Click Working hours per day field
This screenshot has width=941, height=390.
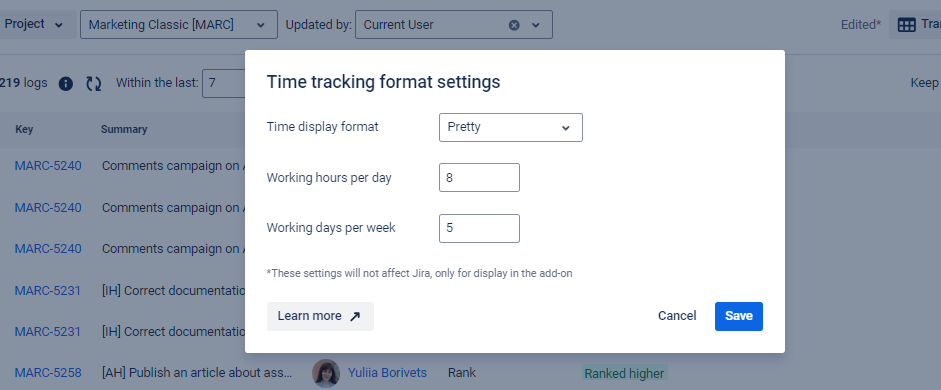pyautogui.click(x=480, y=178)
